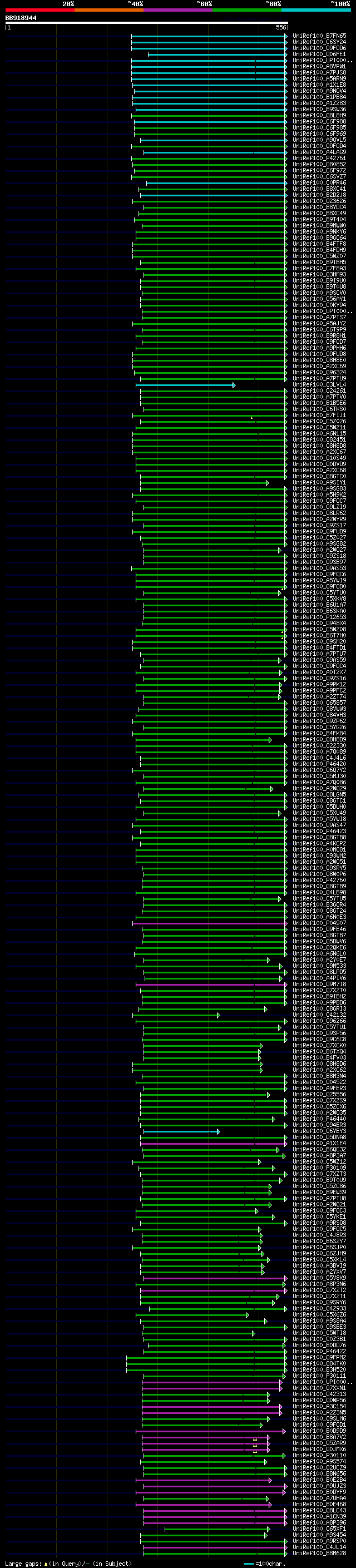Viewport: 356px width, 1568px height.
Task: Select the UniRef100_Q3LVL4 label
Action: click(319, 385)
